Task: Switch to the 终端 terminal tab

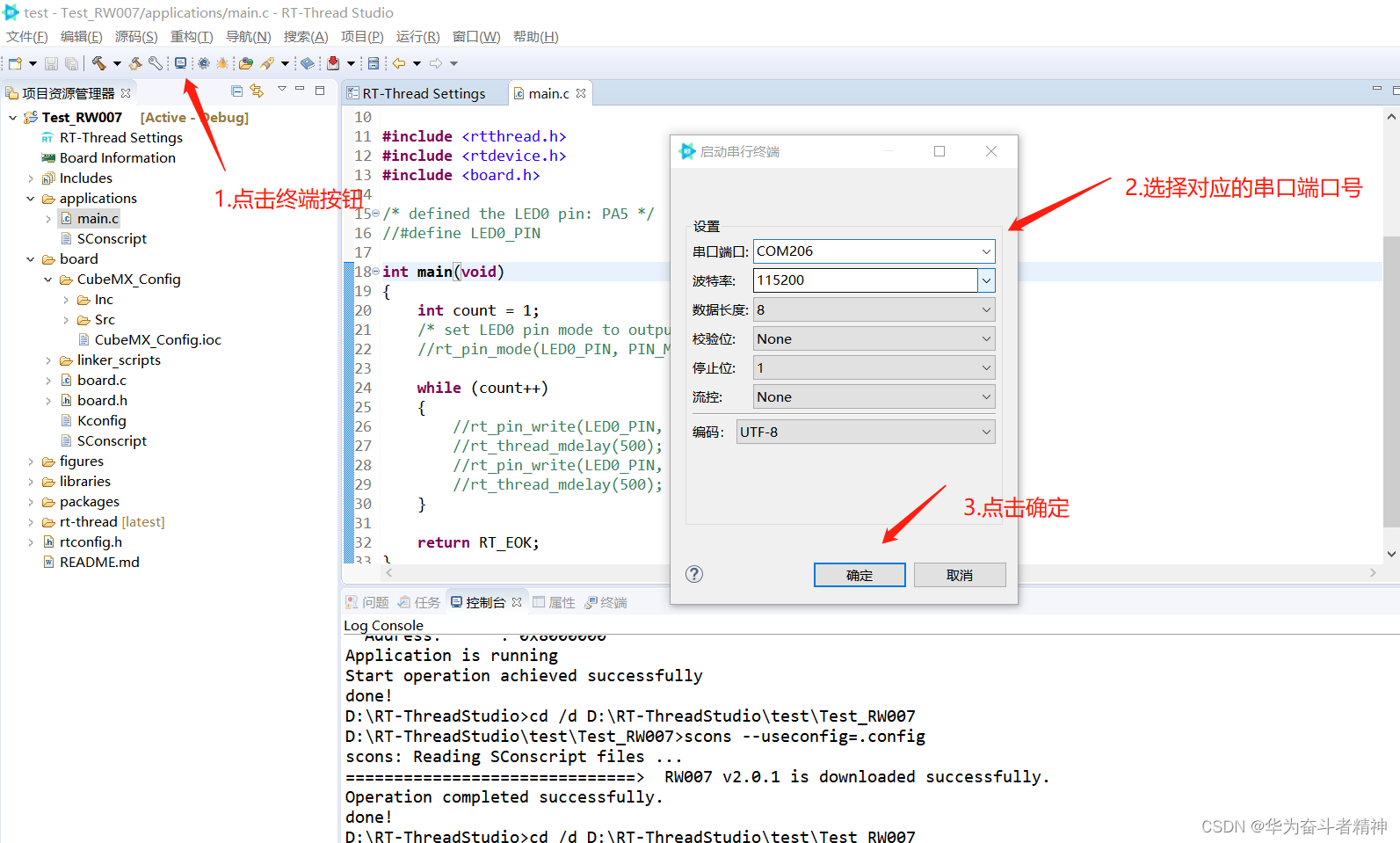Action: tap(606, 602)
